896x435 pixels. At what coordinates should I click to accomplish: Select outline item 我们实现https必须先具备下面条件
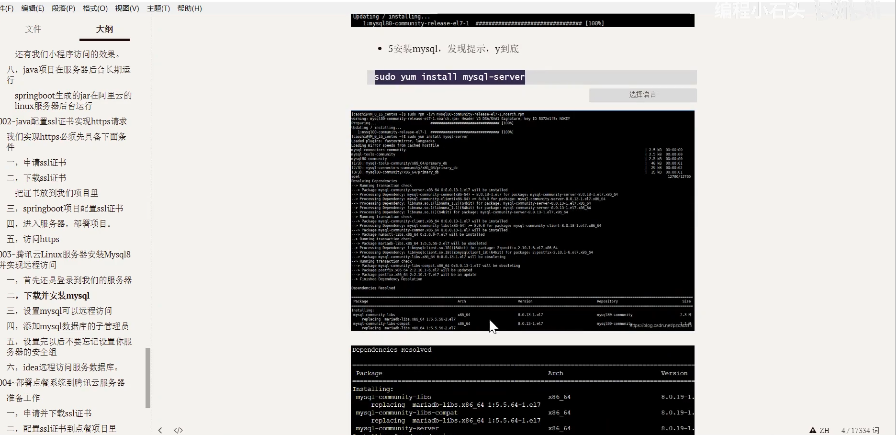[x=66, y=142]
